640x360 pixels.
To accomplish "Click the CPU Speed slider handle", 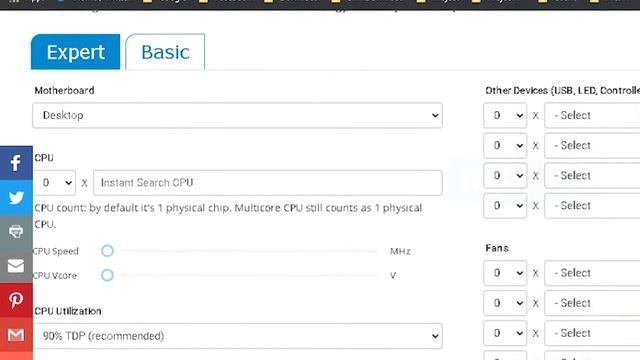I will pos(107,251).
